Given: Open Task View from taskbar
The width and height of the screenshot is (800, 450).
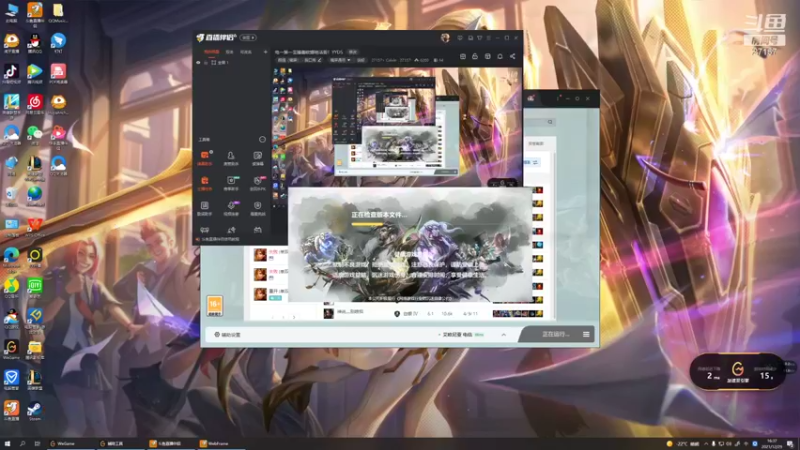Looking at the screenshot, I should tap(37, 444).
